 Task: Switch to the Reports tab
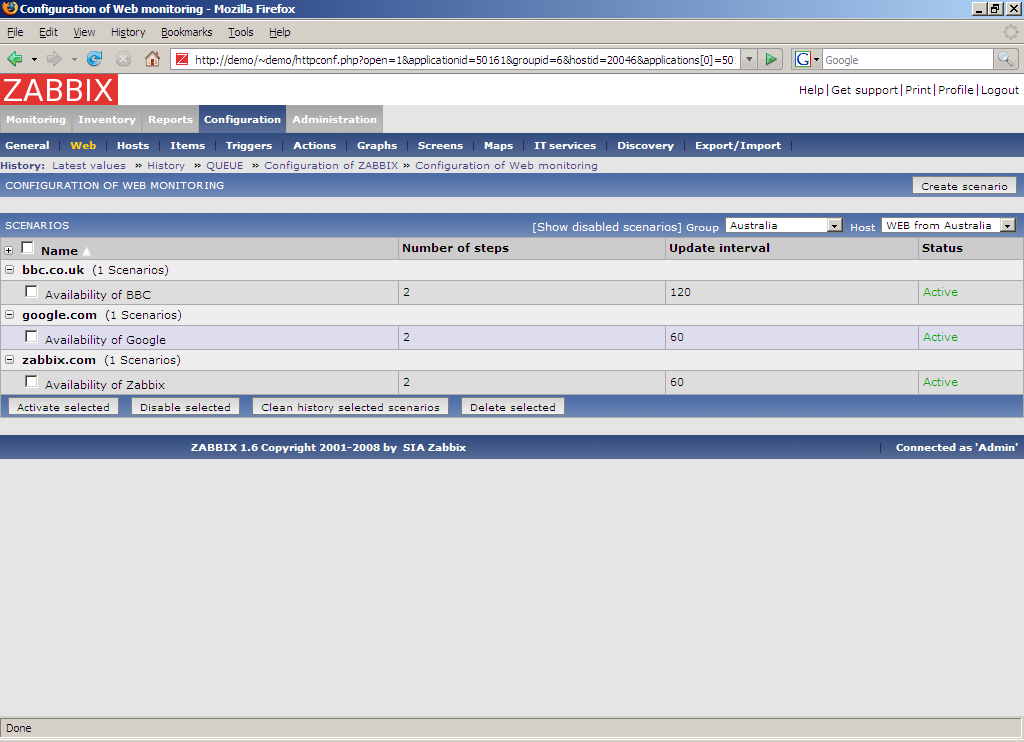pyautogui.click(x=170, y=120)
